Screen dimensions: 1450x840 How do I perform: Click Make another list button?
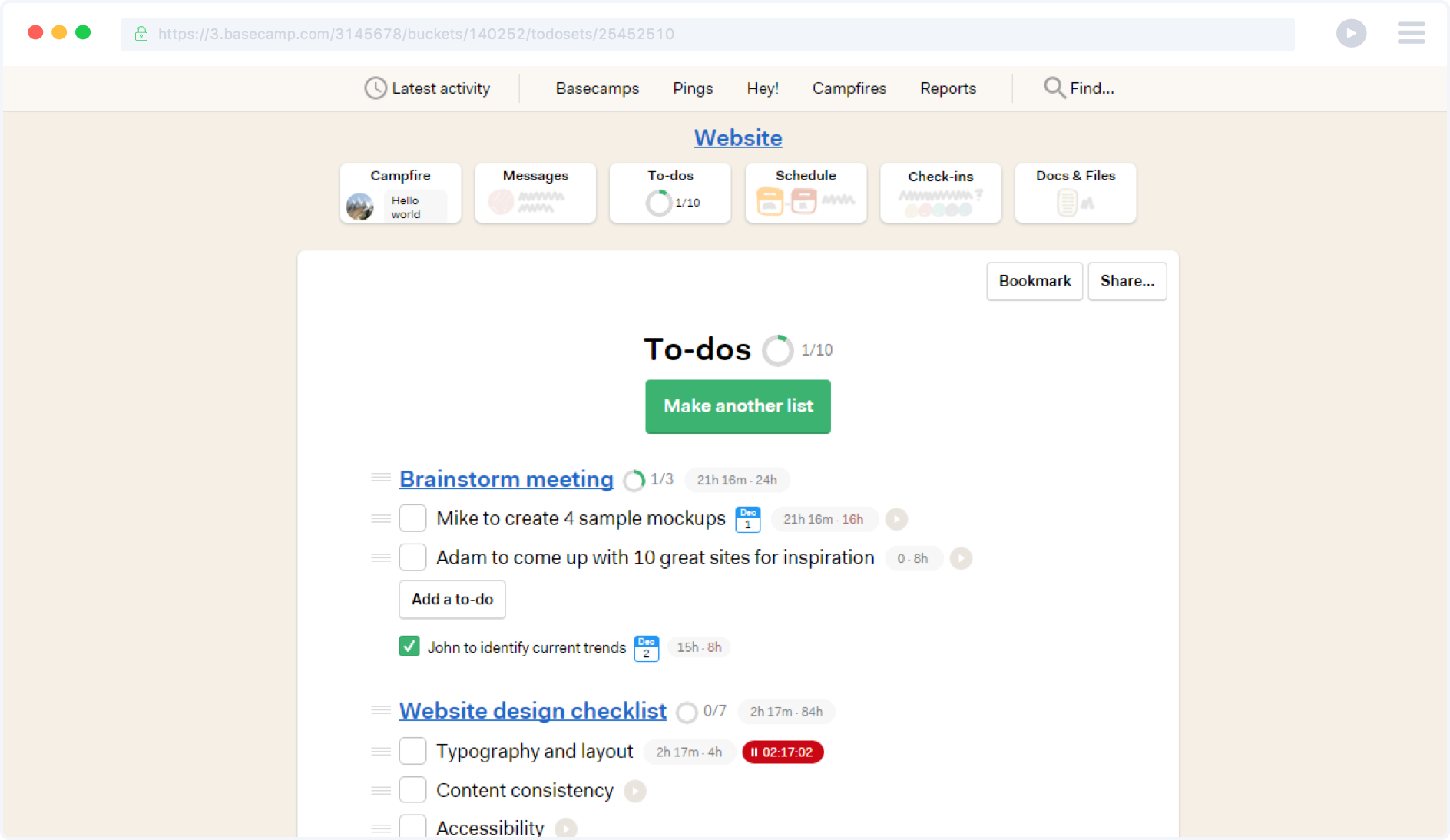click(x=738, y=406)
